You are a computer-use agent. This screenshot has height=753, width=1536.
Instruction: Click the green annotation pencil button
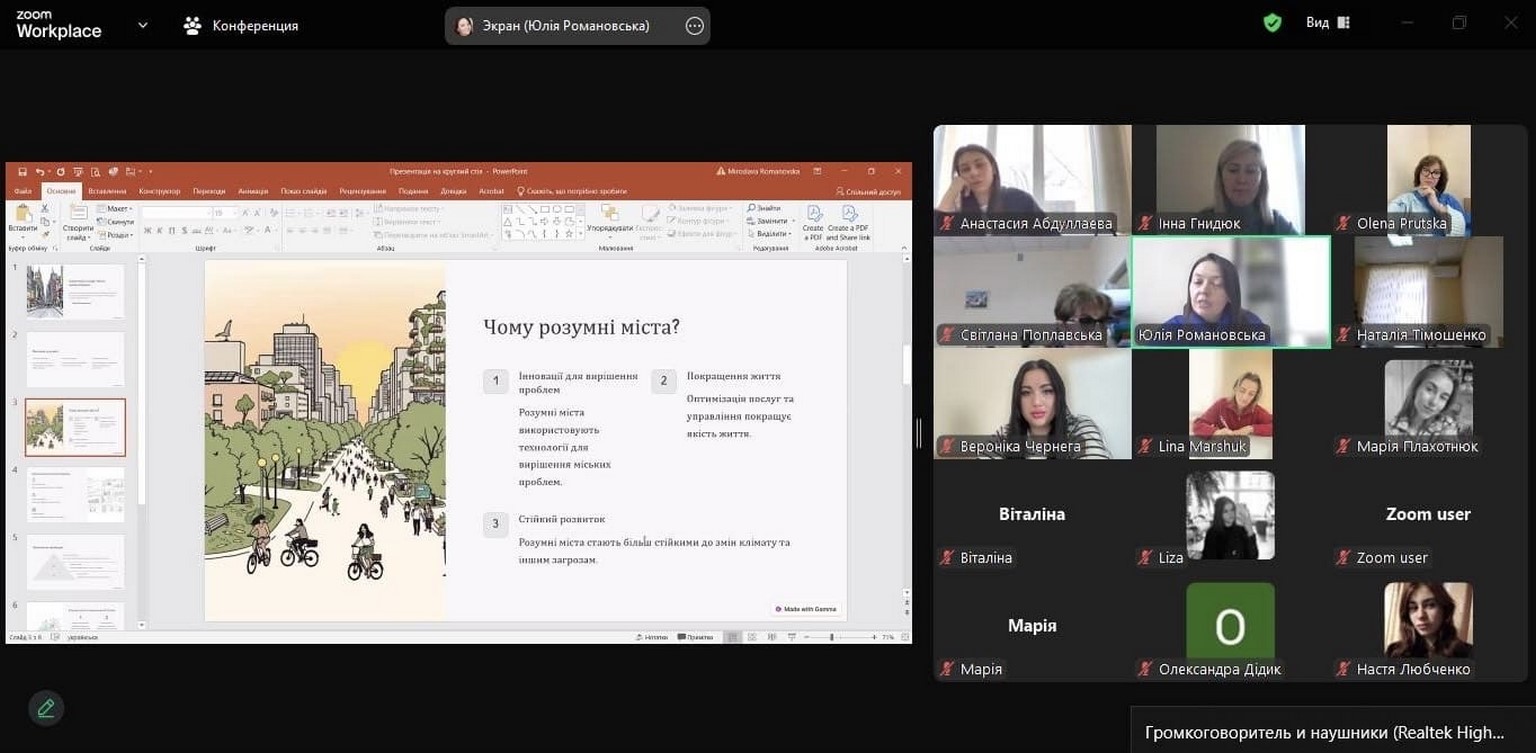pyautogui.click(x=46, y=708)
